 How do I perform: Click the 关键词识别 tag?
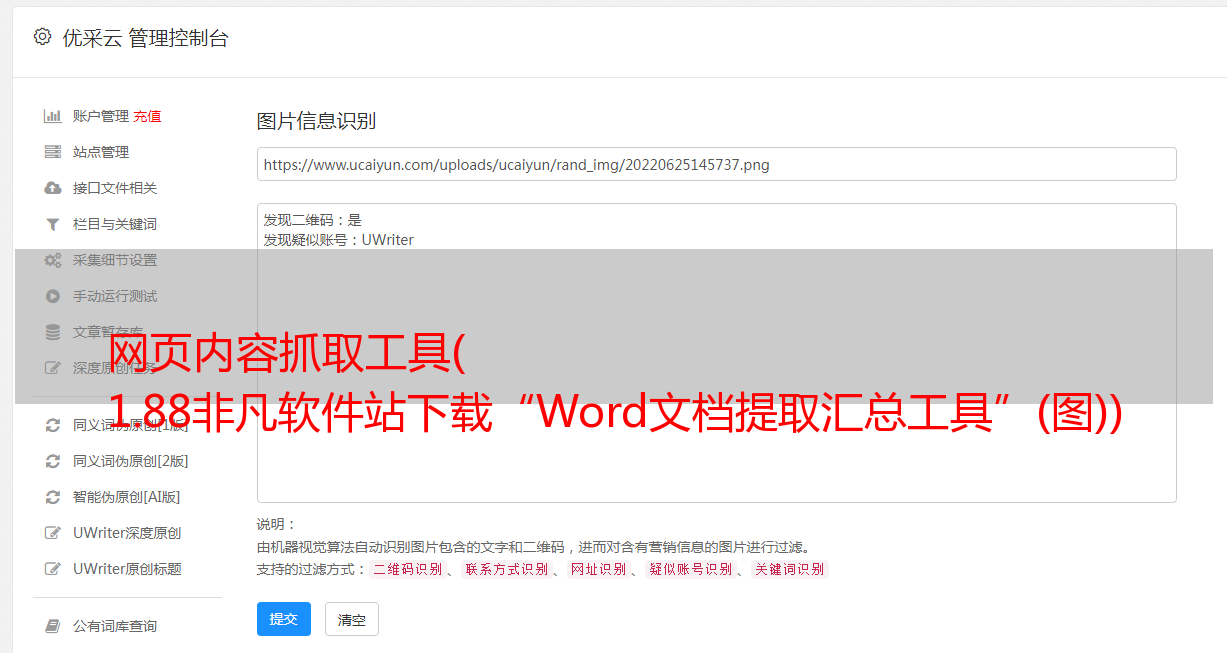click(789, 569)
